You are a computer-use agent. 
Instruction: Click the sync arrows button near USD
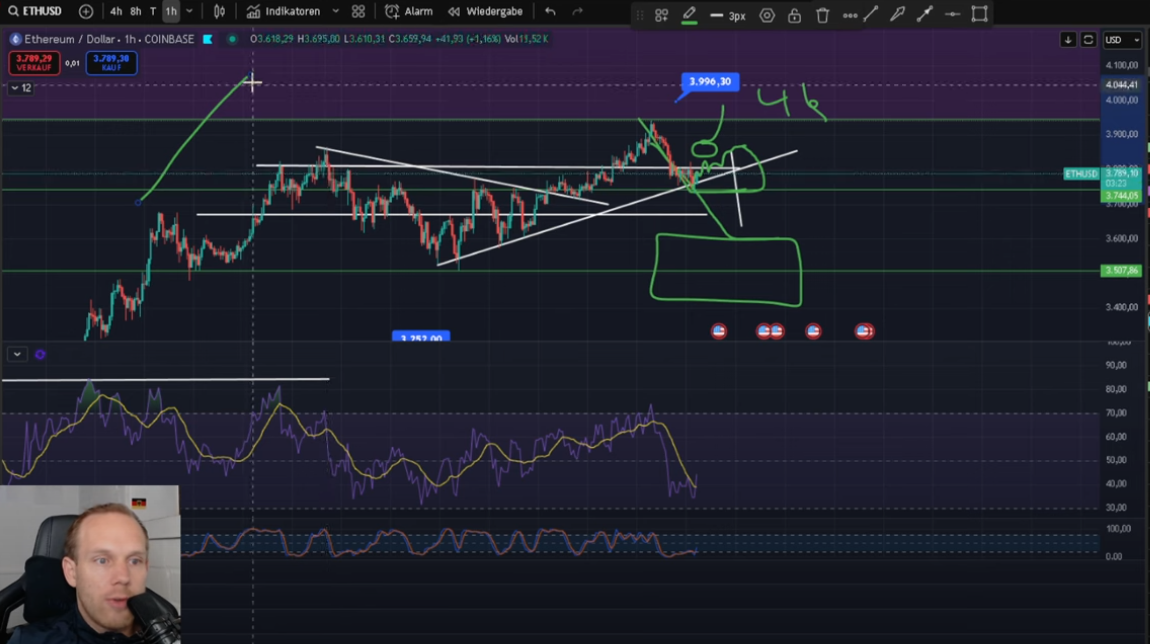[x=1088, y=40]
